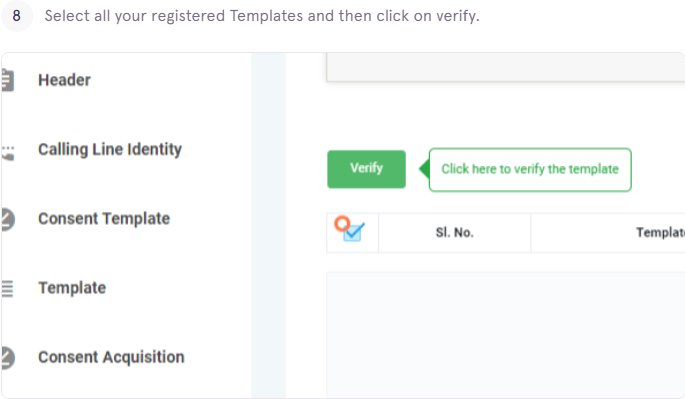Click the step number 8 badge
The width and height of the screenshot is (685, 399).
(x=17, y=16)
